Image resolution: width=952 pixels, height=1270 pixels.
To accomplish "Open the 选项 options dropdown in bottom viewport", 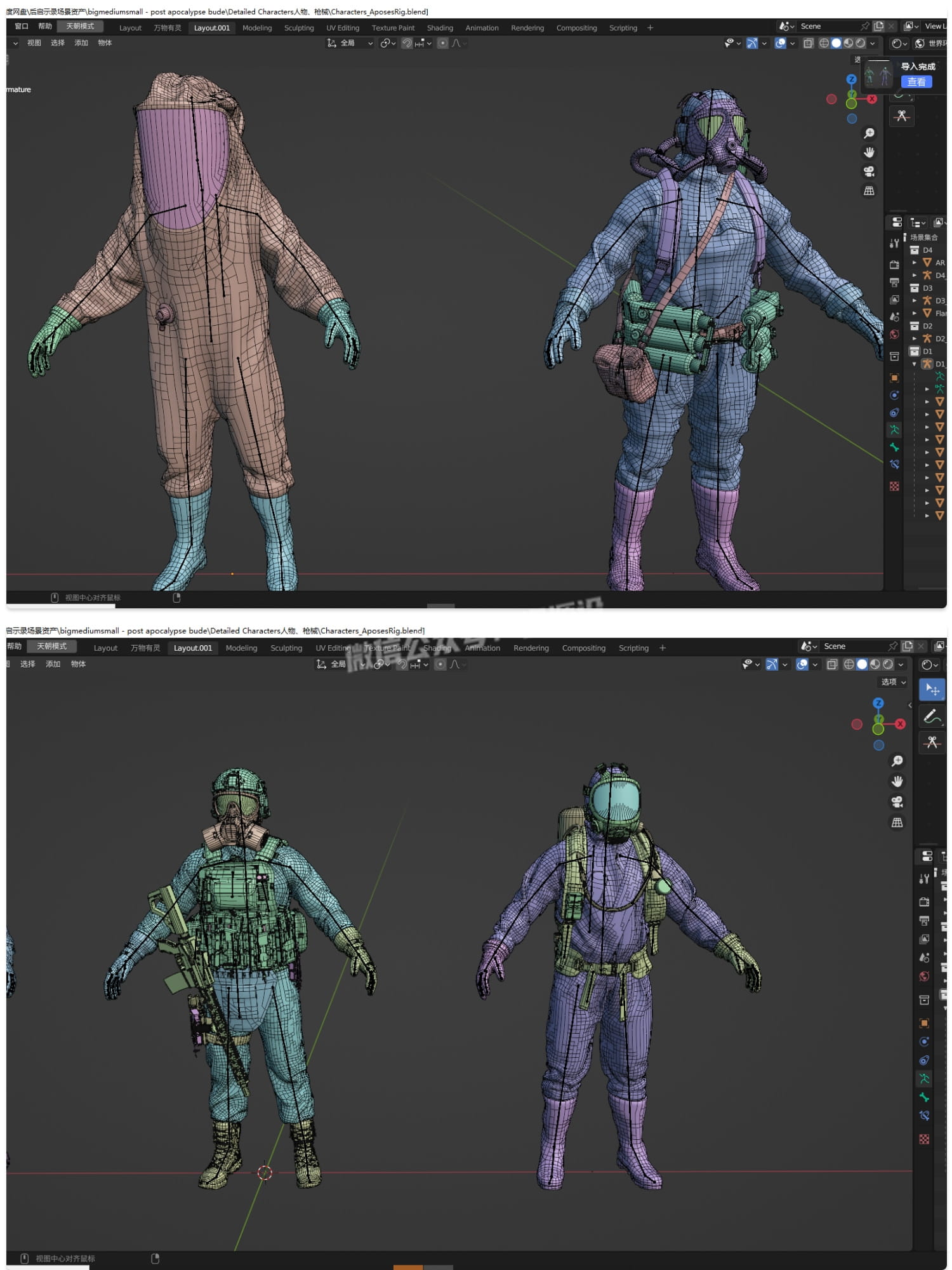I will (x=893, y=681).
